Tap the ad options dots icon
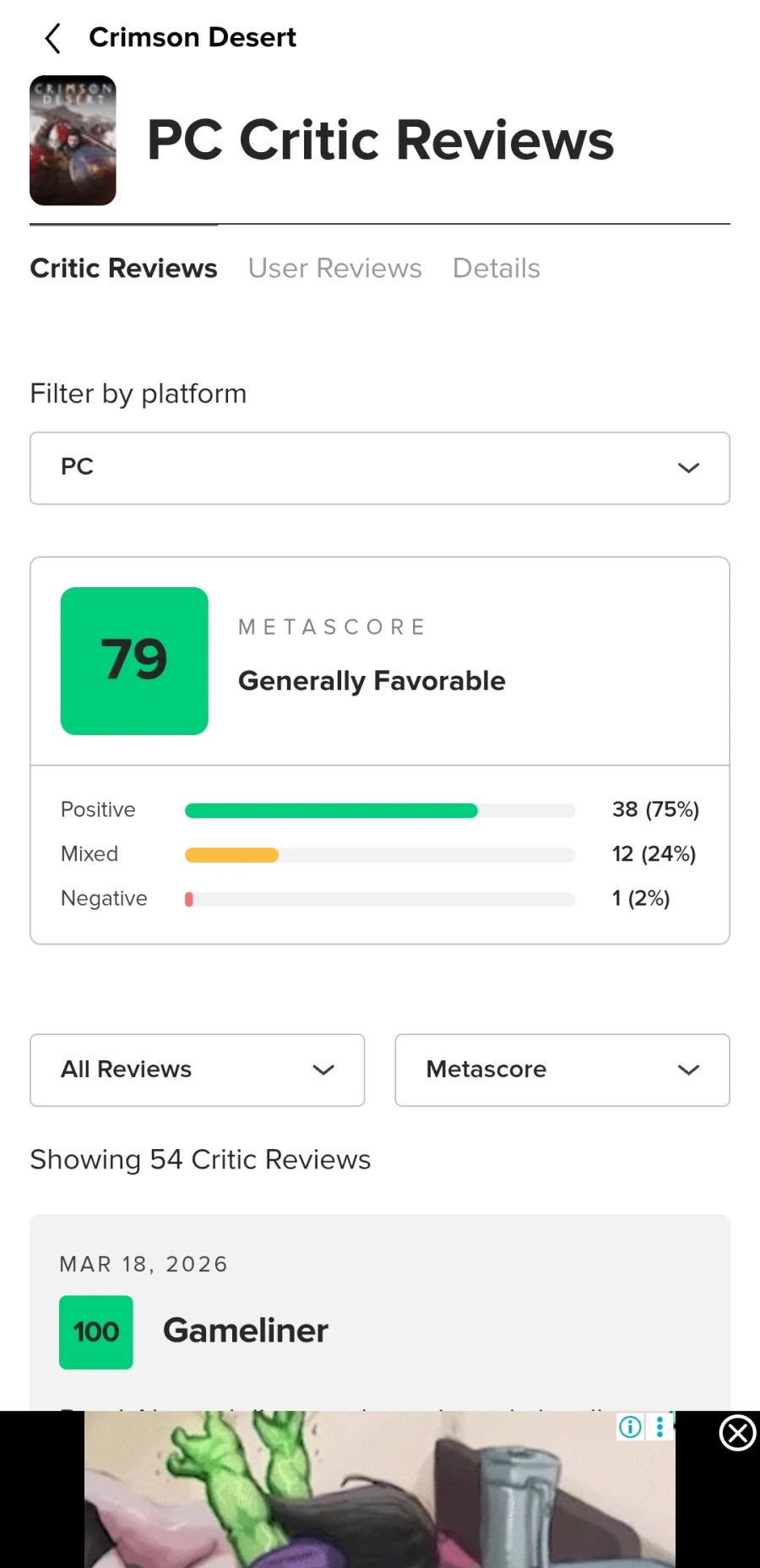This screenshot has height=1568, width=760. 660,1427
